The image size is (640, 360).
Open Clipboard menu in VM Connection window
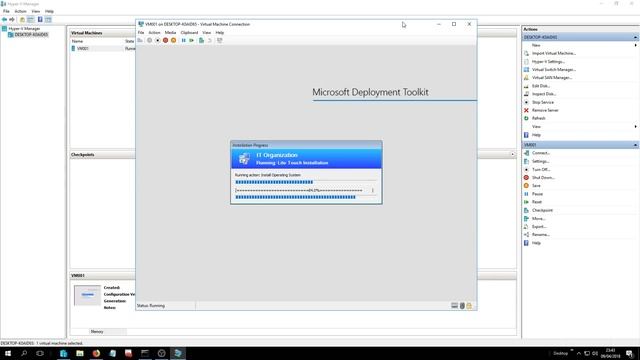(x=189, y=33)
